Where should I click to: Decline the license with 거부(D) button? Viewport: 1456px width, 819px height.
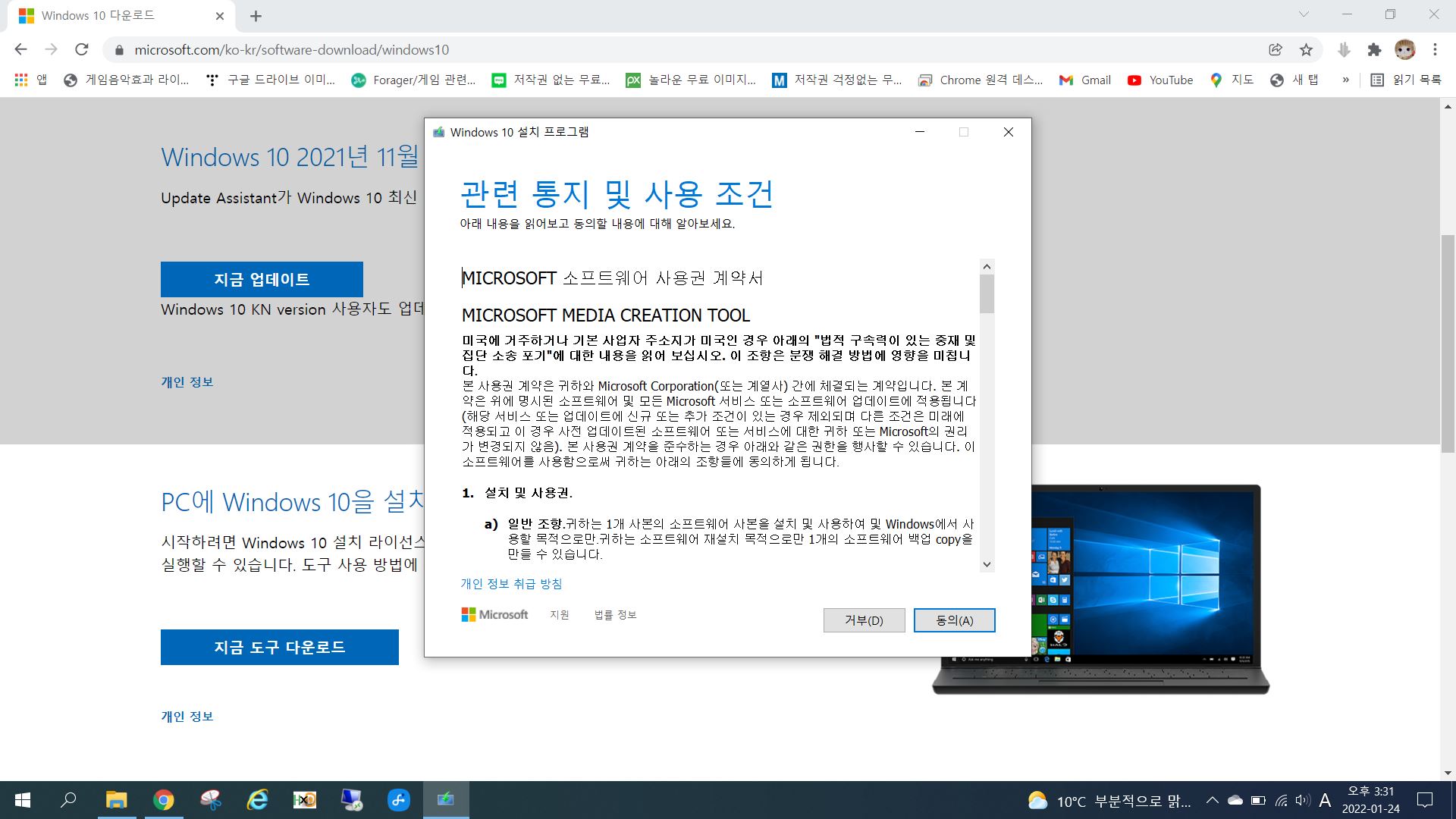click(x=864, y=620)
